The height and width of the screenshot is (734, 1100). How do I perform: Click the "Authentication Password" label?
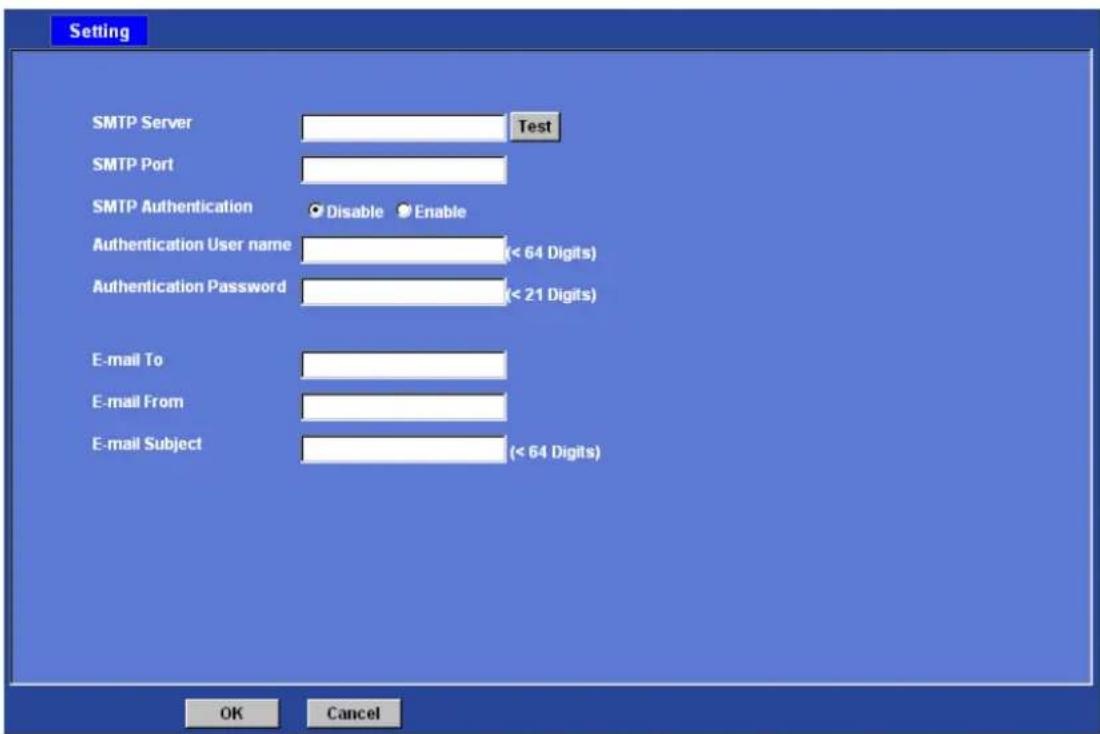[189, 287]
